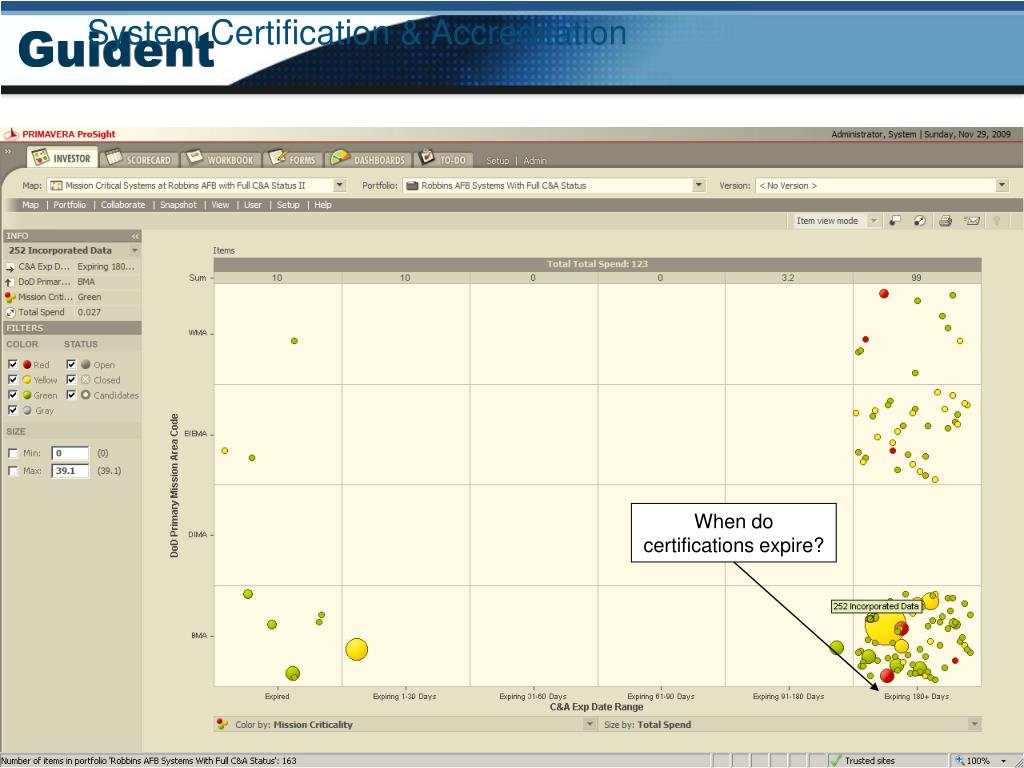The height and width of the screenshot is (768, 1024).
Task: Click the top Setup link beside Admin
Action: pos(497,161)
